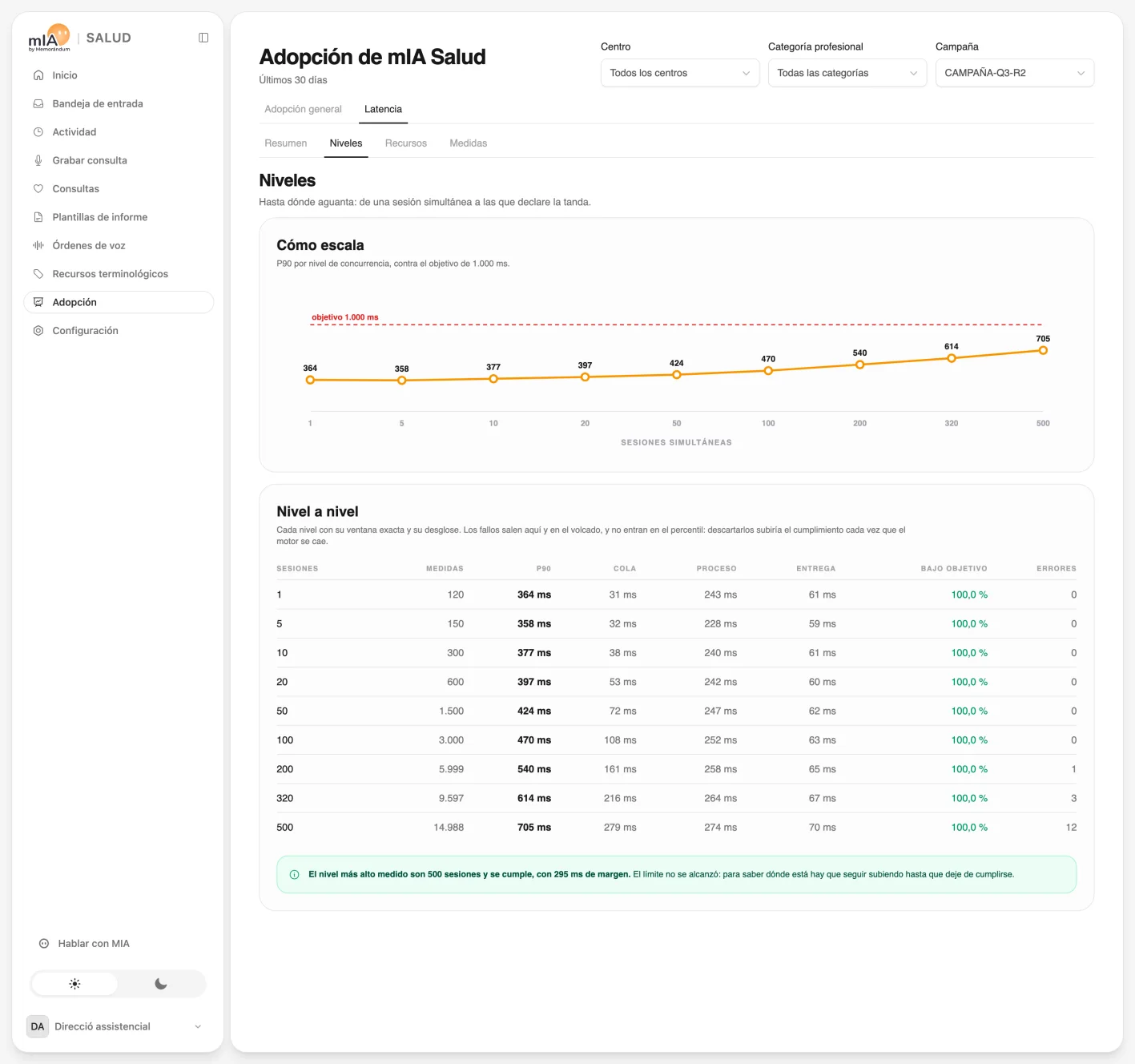Click the '705 ms' P90 cell
This screenshot has width=1135, height=1064.
pos(534,828)
